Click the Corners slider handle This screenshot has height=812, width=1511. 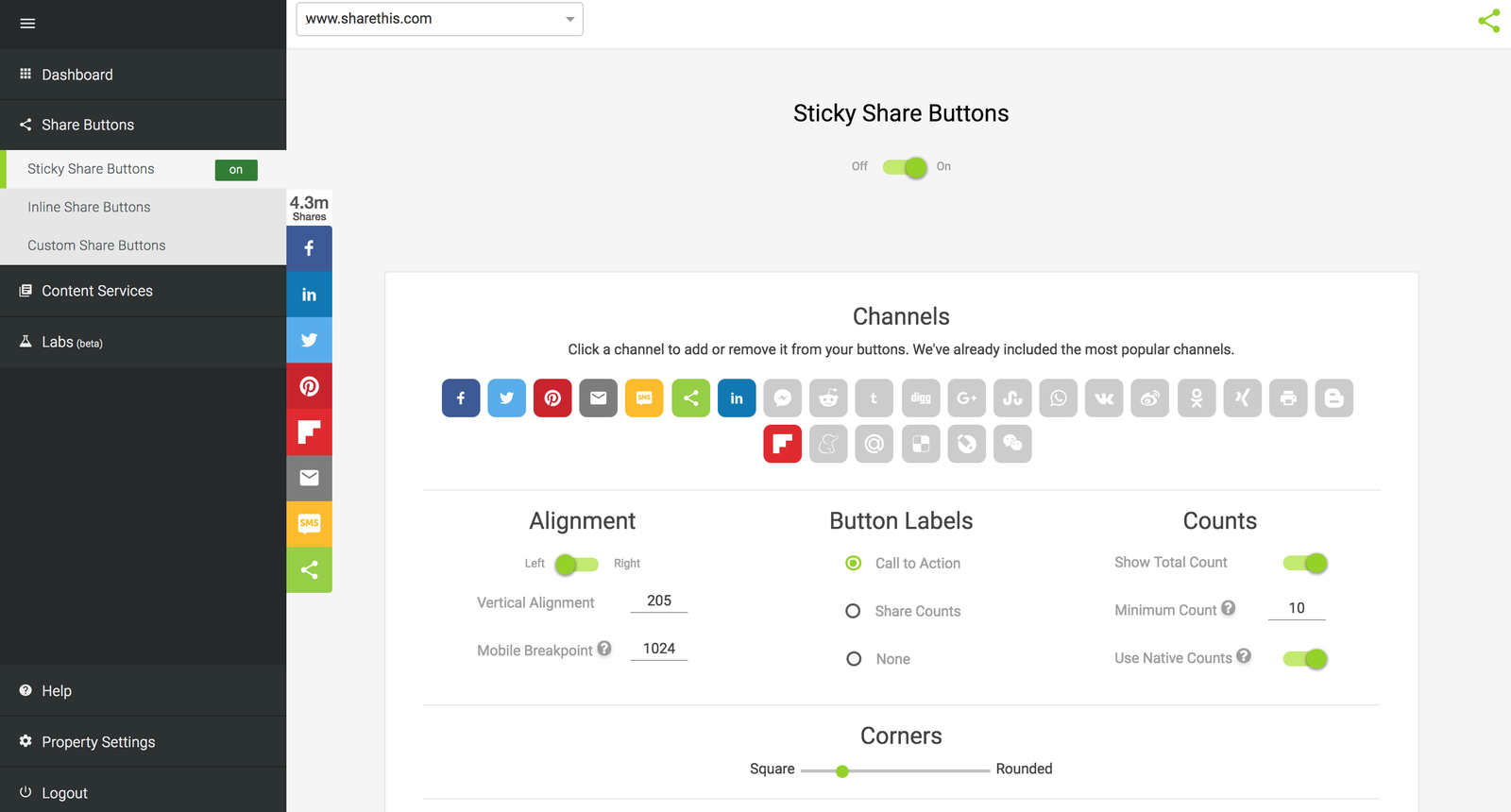point(842,771)
